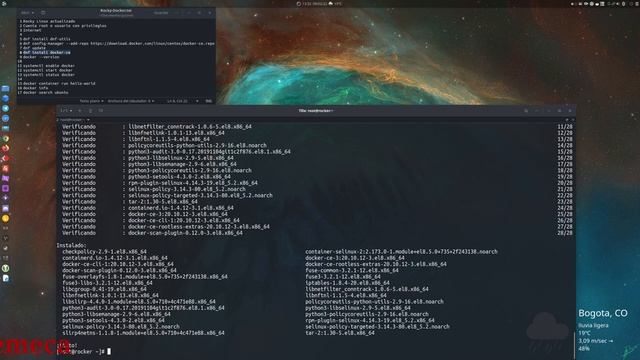The width and height of the screenshot is (640, 360).
Task: Close the terminal pane in Tilix
Action: 573,120
